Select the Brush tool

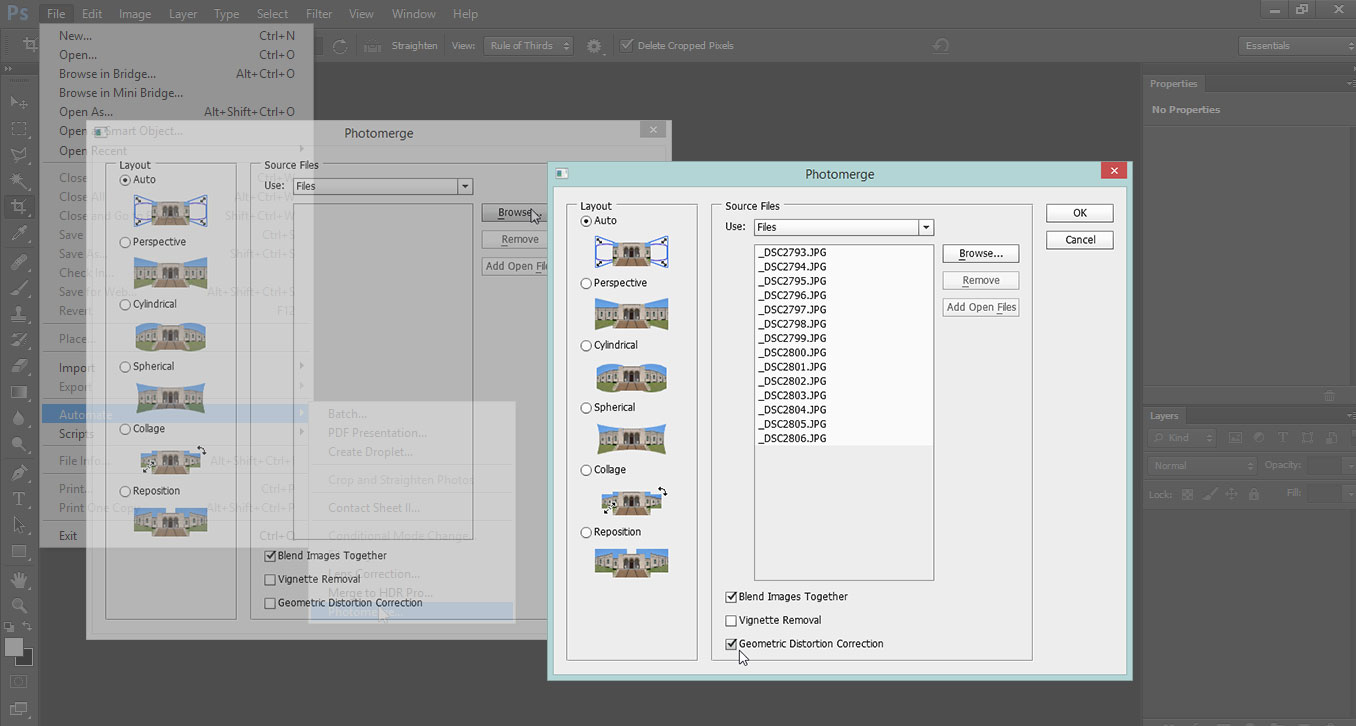[19, 287]
